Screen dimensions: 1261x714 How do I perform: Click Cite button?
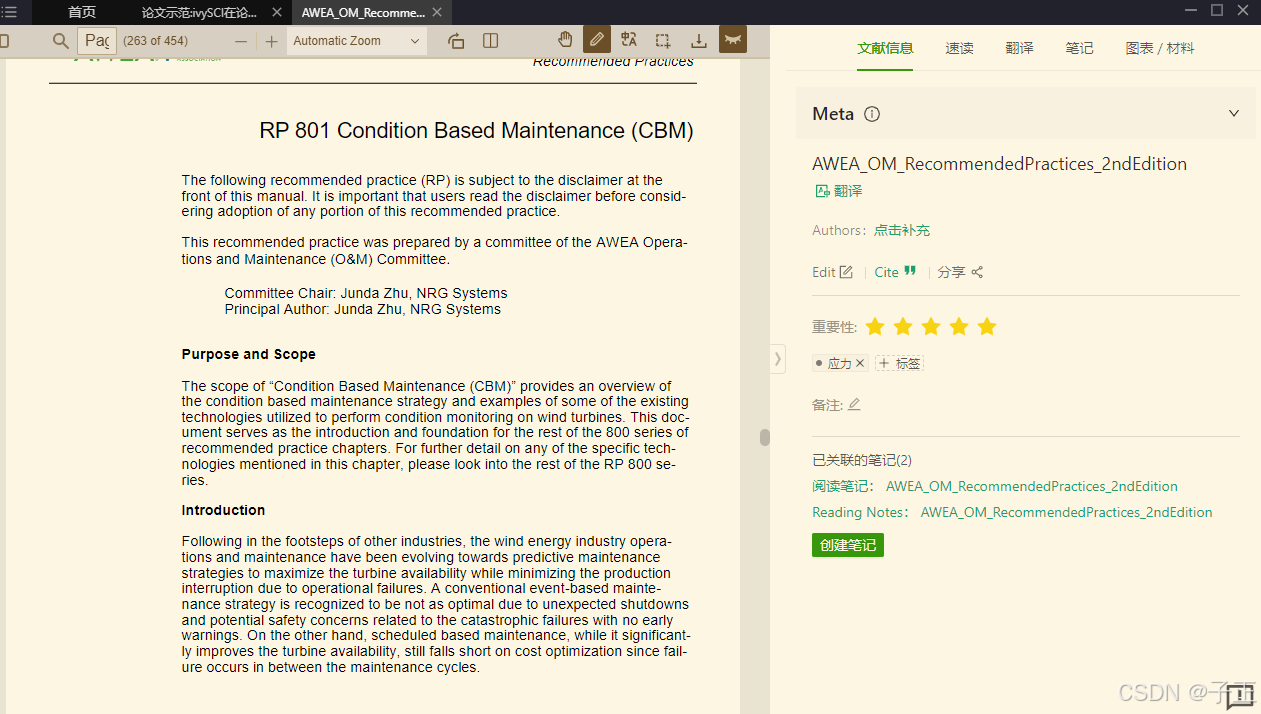tap(895, 272)
